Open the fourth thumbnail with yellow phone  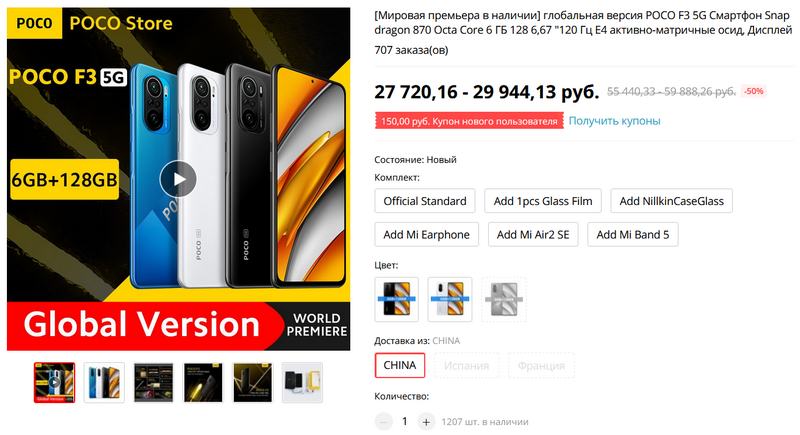[x=203, y=382]
